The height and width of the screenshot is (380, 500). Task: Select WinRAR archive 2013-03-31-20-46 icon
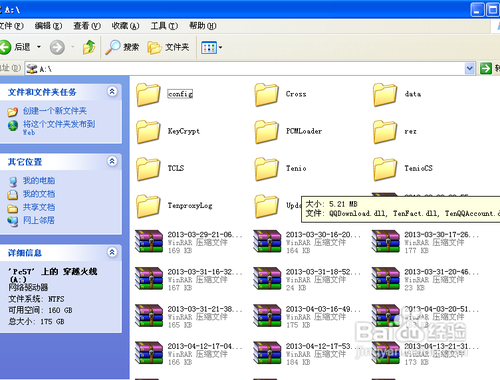pos(386,278)
